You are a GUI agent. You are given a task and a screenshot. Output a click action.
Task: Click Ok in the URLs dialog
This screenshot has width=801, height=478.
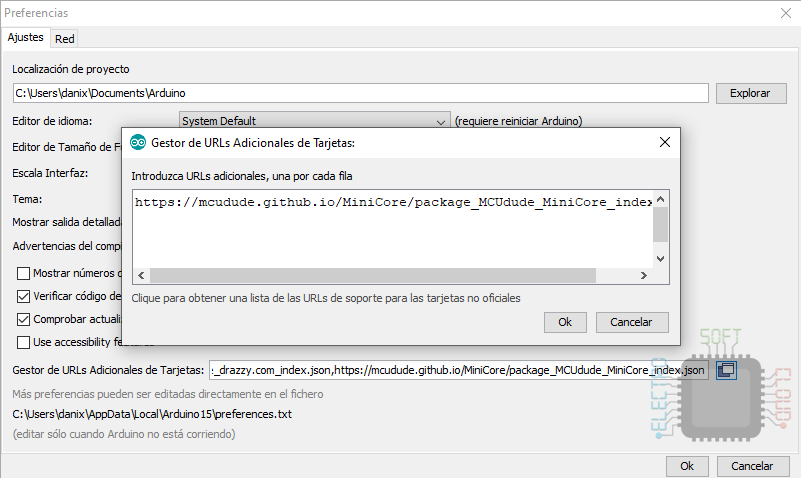pyautogui.click(x=565, y=322)
